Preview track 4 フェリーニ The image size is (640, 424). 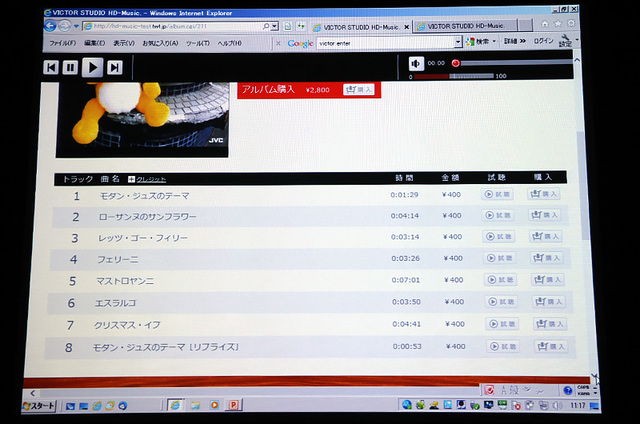coord(500,258)
